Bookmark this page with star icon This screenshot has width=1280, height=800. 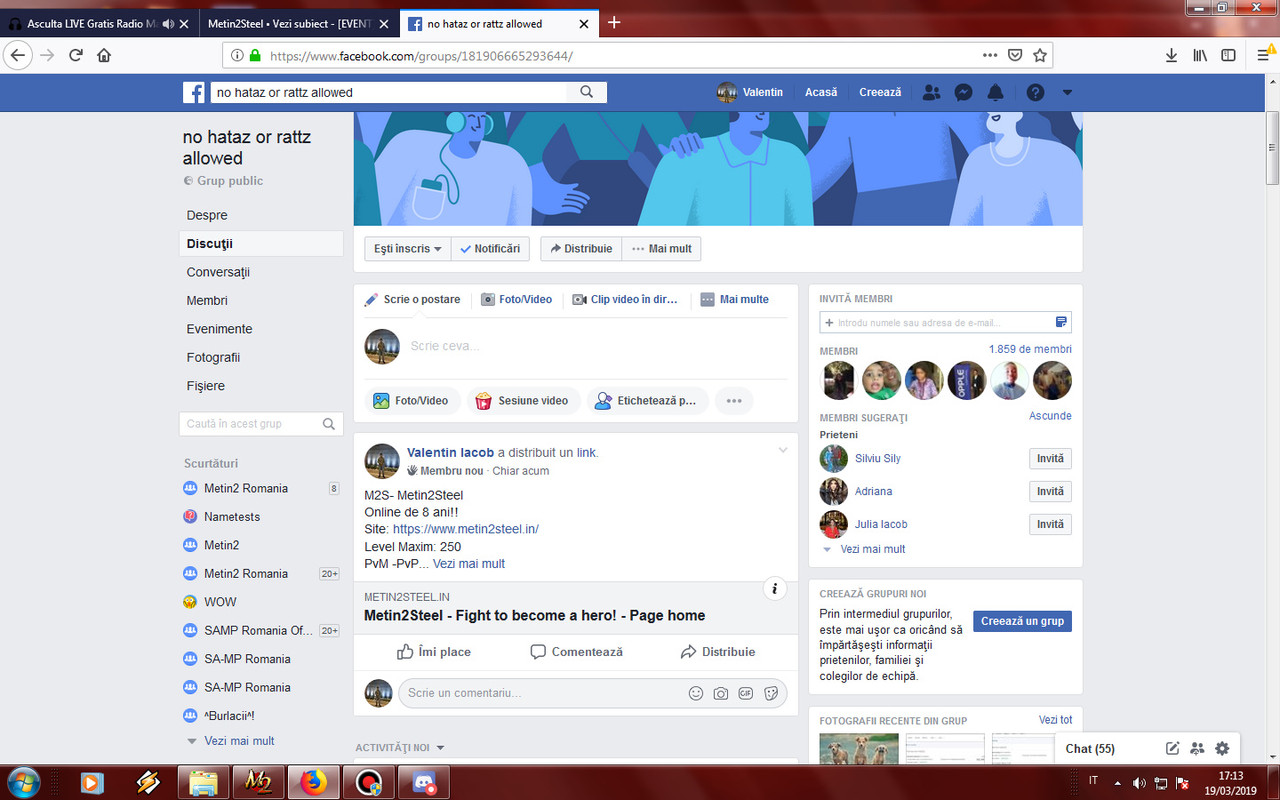coord(1040,55)
